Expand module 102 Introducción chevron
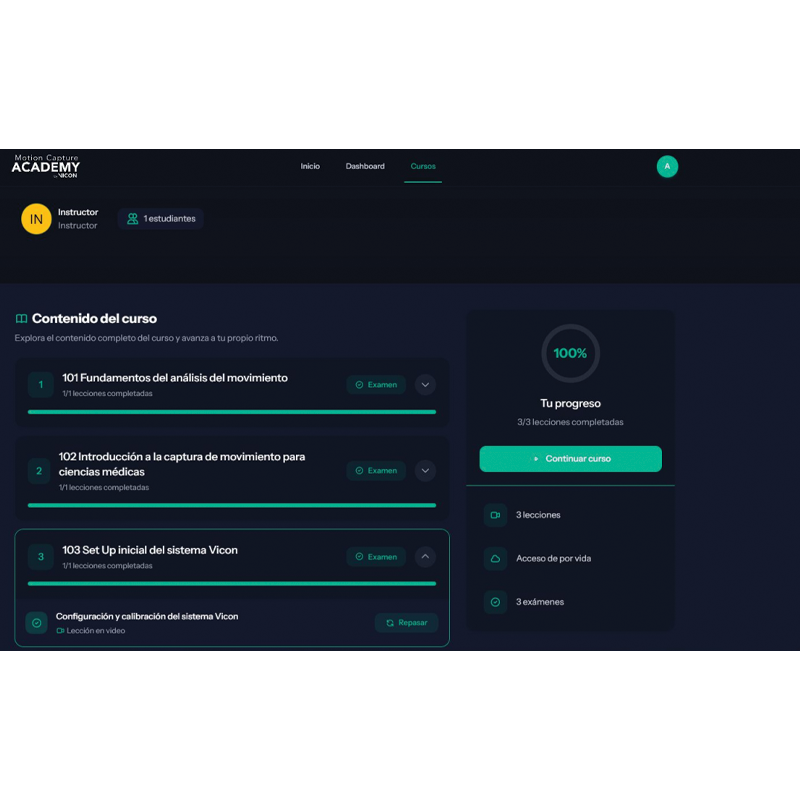The height and width of the screenshot is (800, 800). tap(425, 470)
